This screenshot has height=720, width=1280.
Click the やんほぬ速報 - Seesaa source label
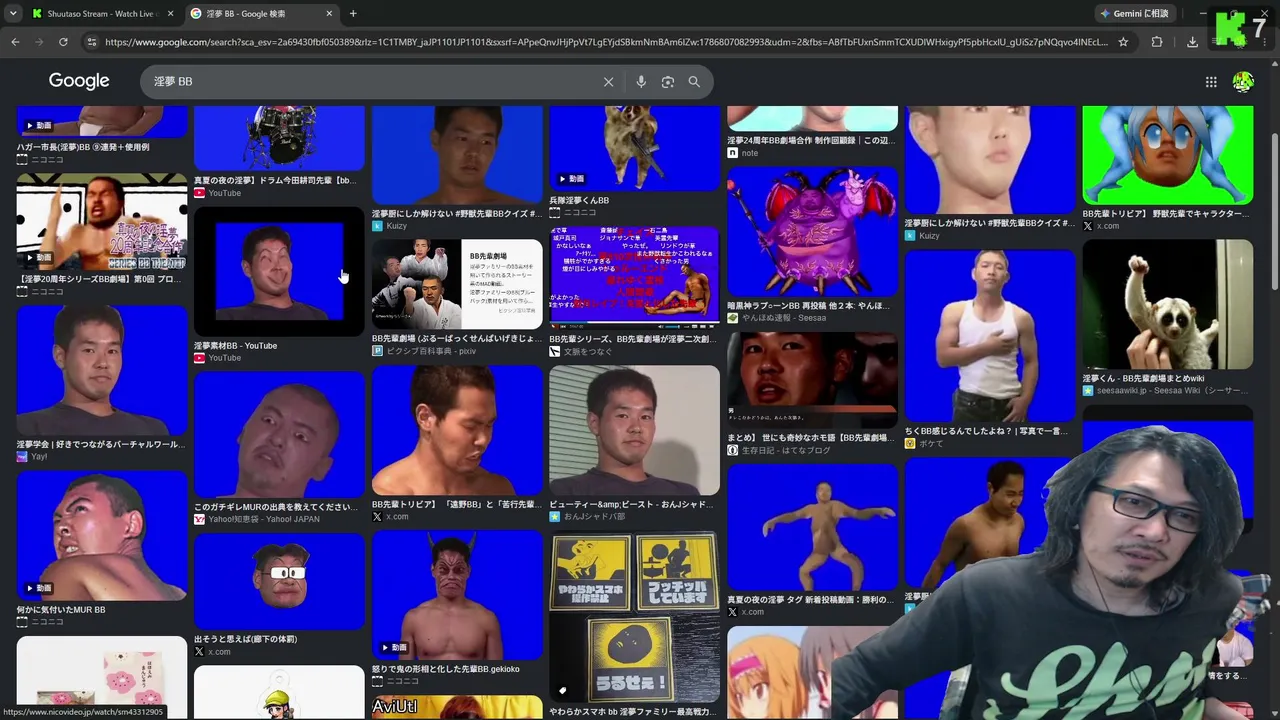784,318
